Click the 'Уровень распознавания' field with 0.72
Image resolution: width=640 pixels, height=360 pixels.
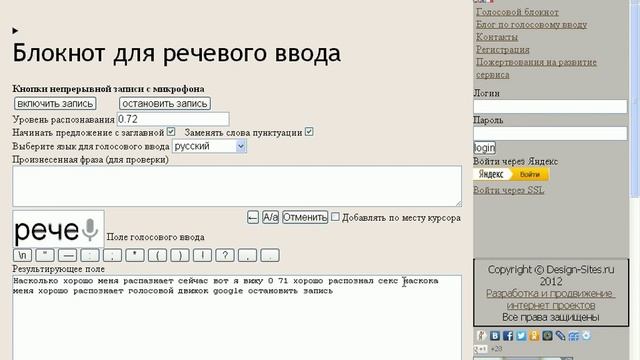(x=173, y=119)
